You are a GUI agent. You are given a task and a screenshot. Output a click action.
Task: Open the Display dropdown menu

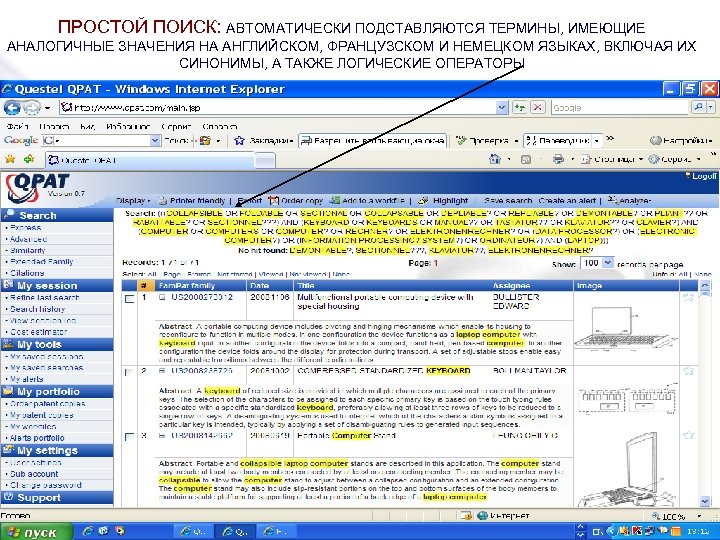coord(134,201)
